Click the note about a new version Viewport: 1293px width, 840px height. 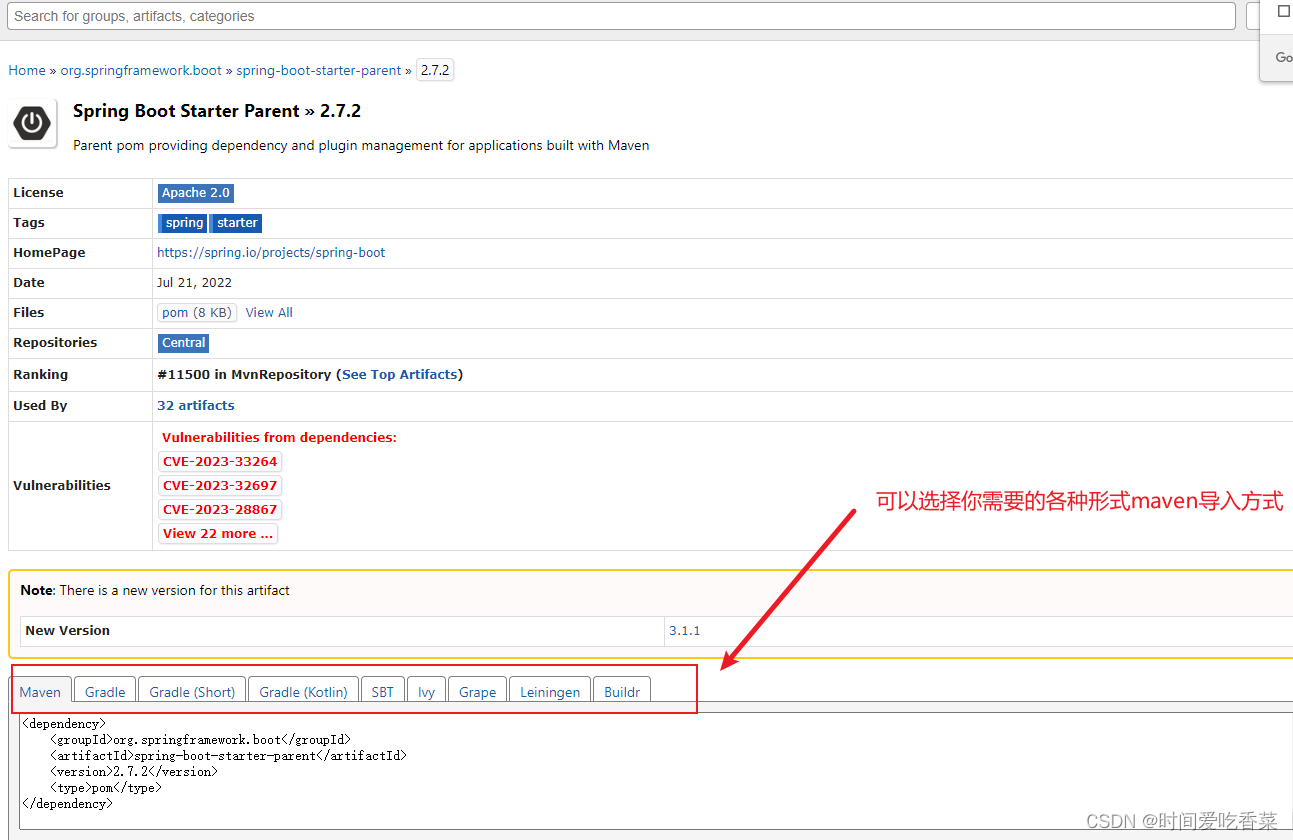pyautogui.click(x=155, y=590)
